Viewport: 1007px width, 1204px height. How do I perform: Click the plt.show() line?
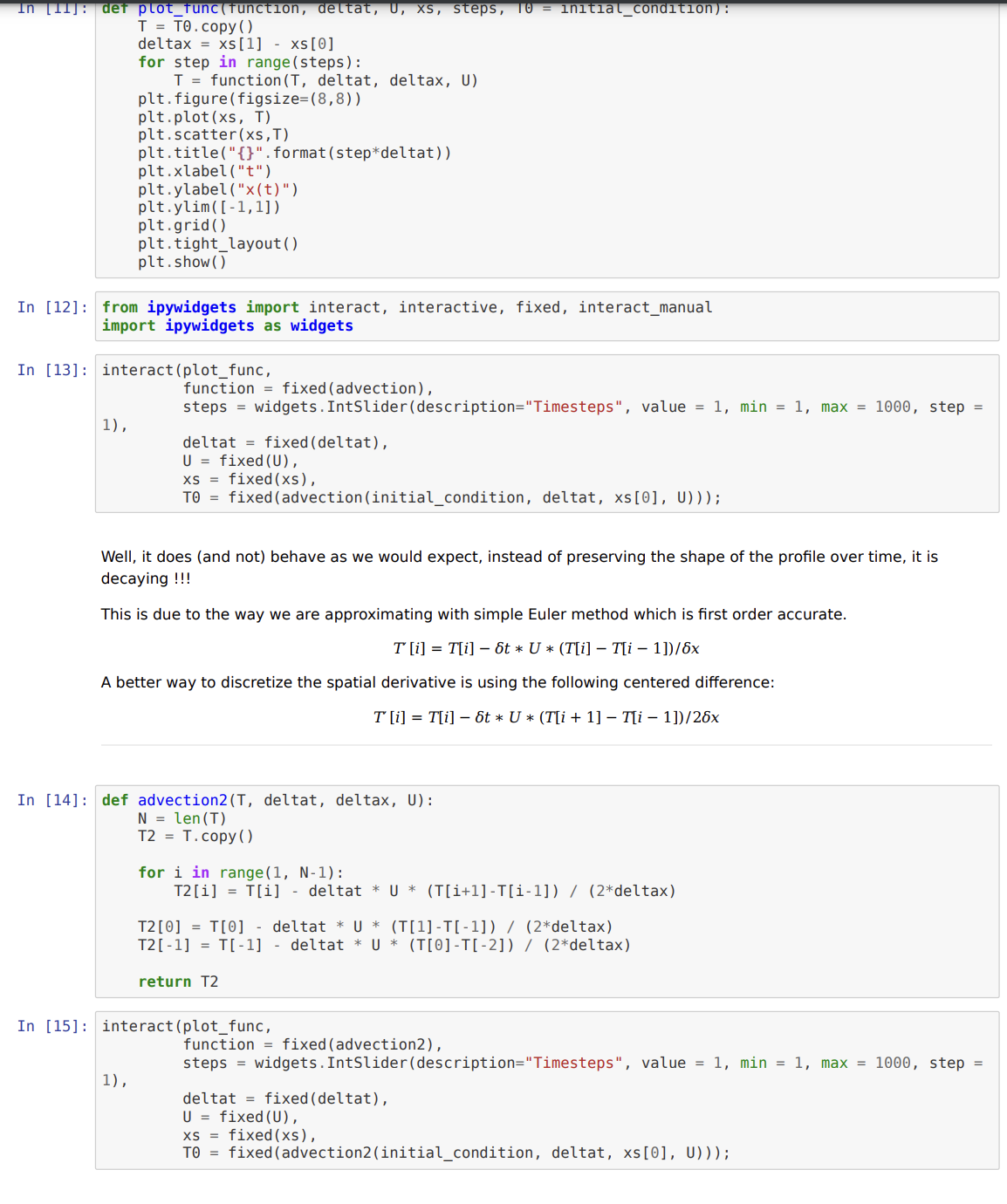[182, 261]
